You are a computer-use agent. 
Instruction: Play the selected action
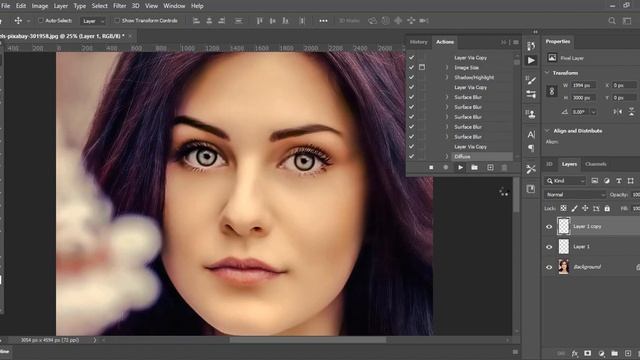(460, 167)
